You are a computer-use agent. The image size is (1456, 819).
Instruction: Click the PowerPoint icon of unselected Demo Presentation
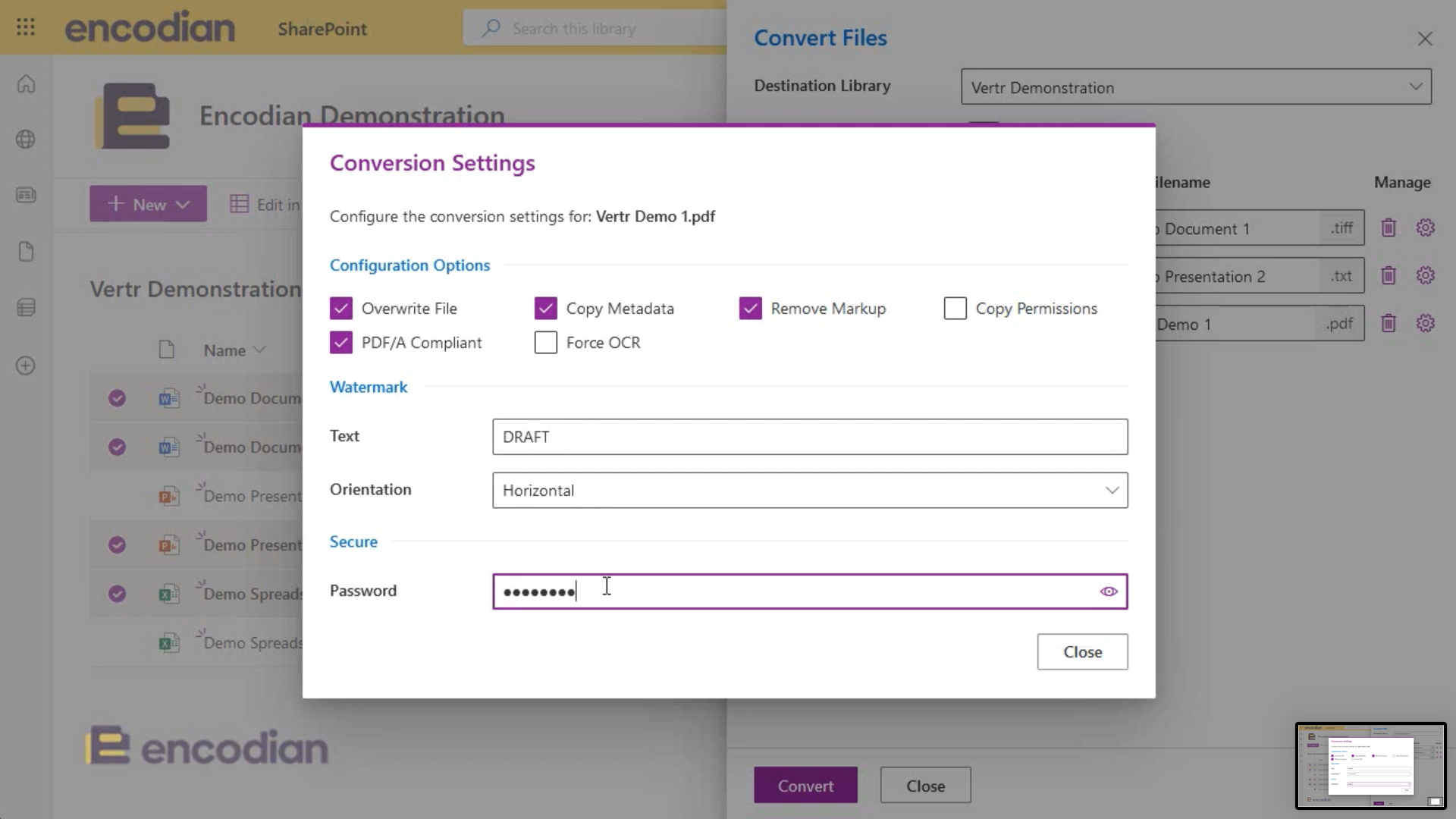tap(168, 496)
